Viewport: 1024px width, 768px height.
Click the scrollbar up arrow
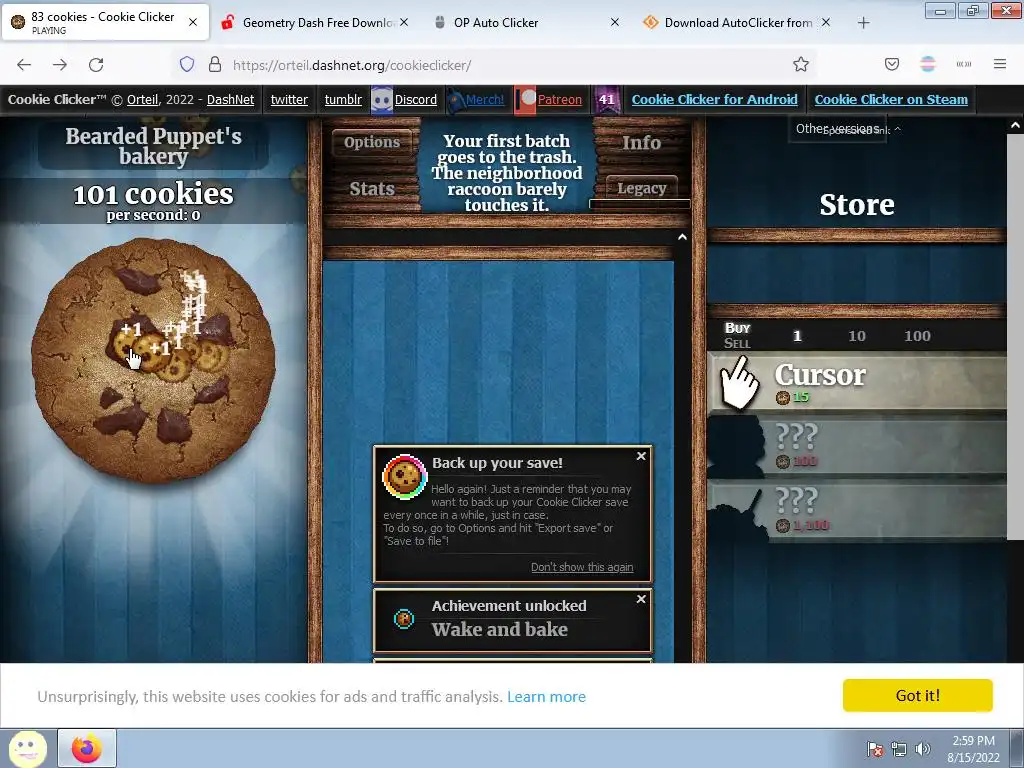click(x=1015, y=125)
